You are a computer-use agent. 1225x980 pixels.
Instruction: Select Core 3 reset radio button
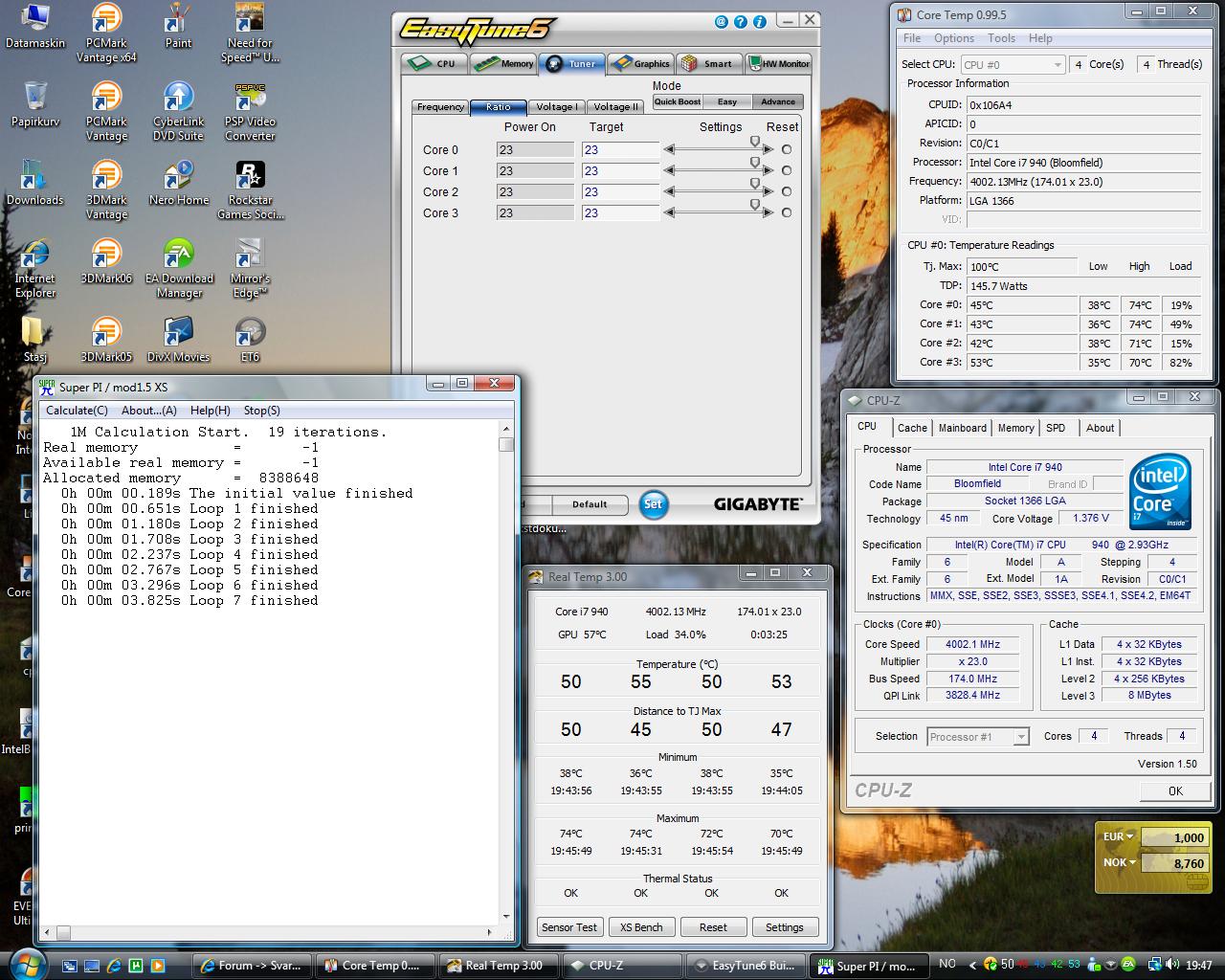tap(787, 212)
